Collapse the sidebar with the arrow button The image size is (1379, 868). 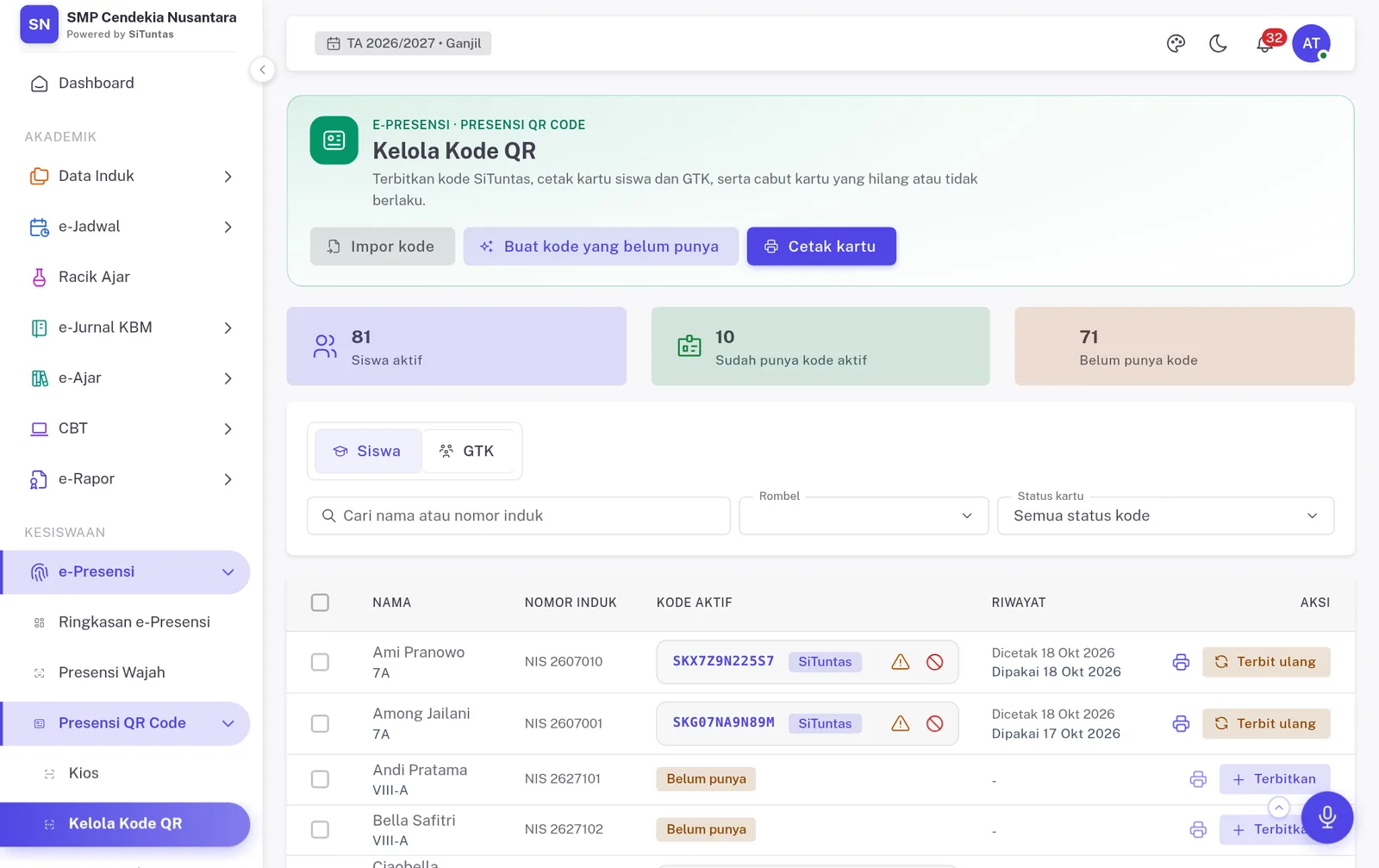tap(262, 70)
